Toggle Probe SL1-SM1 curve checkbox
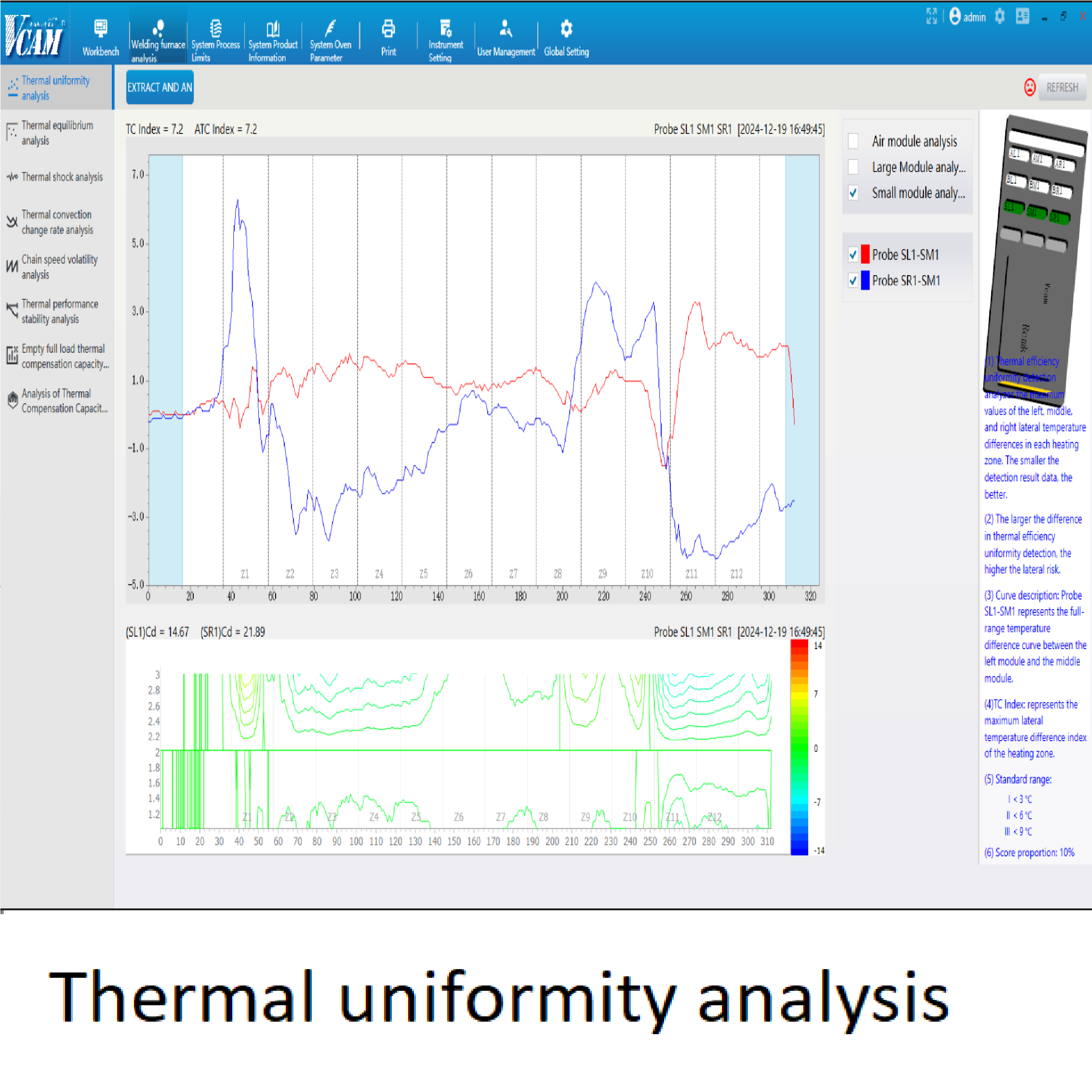This screenshot has height=1092, width=1092. [853, 254]
